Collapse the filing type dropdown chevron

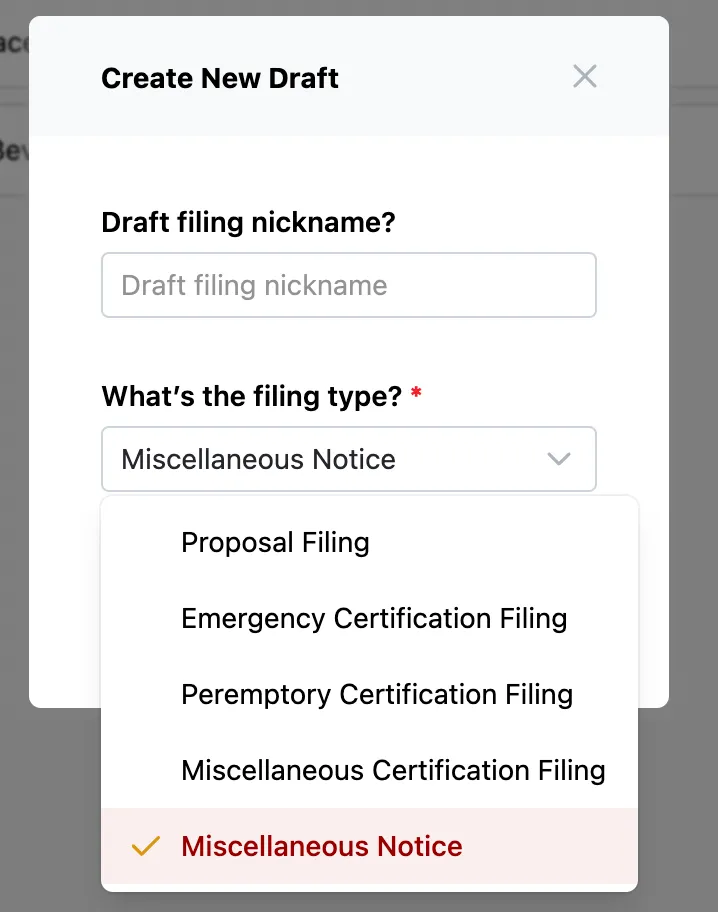point(559,460)
